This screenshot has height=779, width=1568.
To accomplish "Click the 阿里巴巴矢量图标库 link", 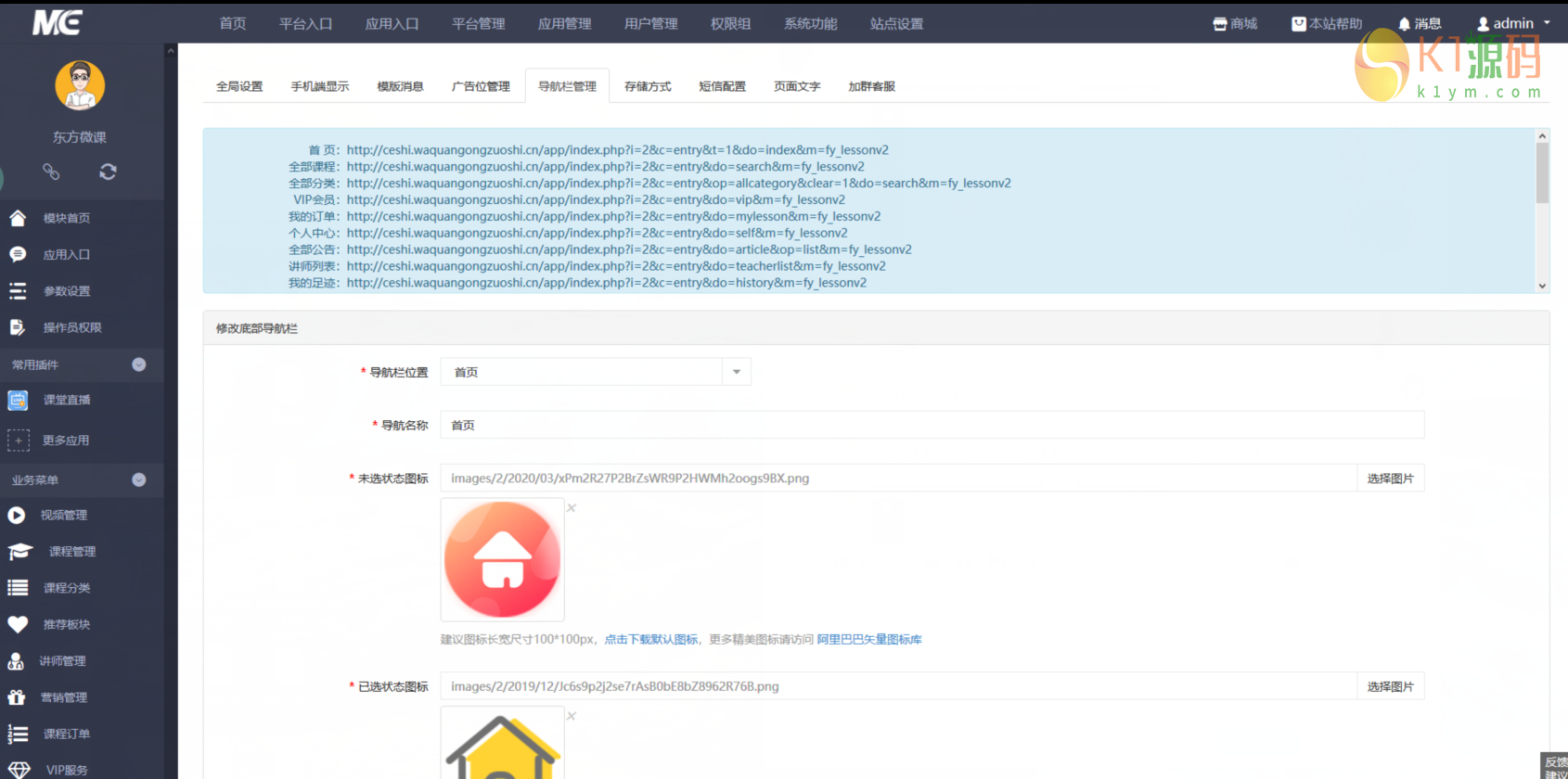I will click(869, 639).
